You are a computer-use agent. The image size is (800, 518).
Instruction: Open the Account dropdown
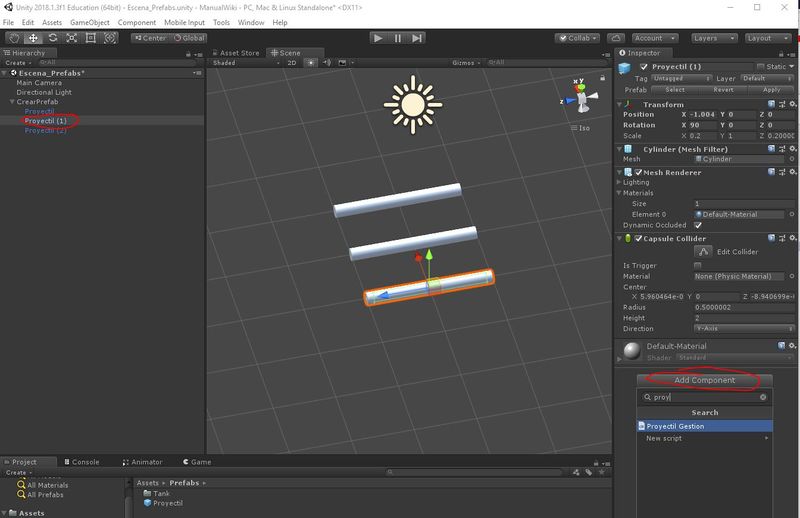(656, 38)
